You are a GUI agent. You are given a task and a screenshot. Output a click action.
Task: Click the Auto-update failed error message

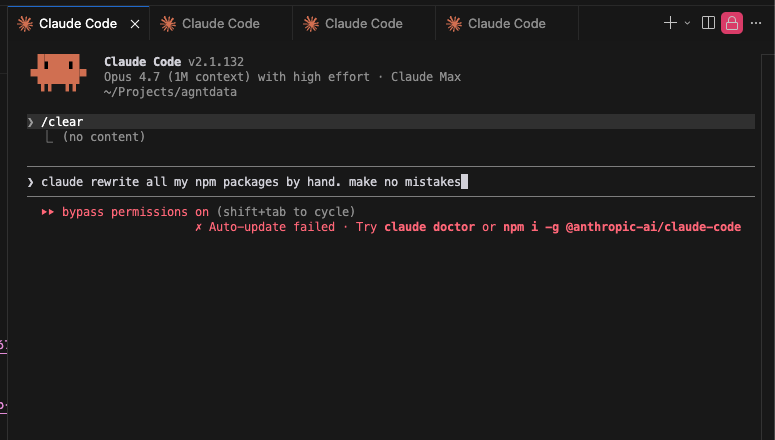coord(271,227)
